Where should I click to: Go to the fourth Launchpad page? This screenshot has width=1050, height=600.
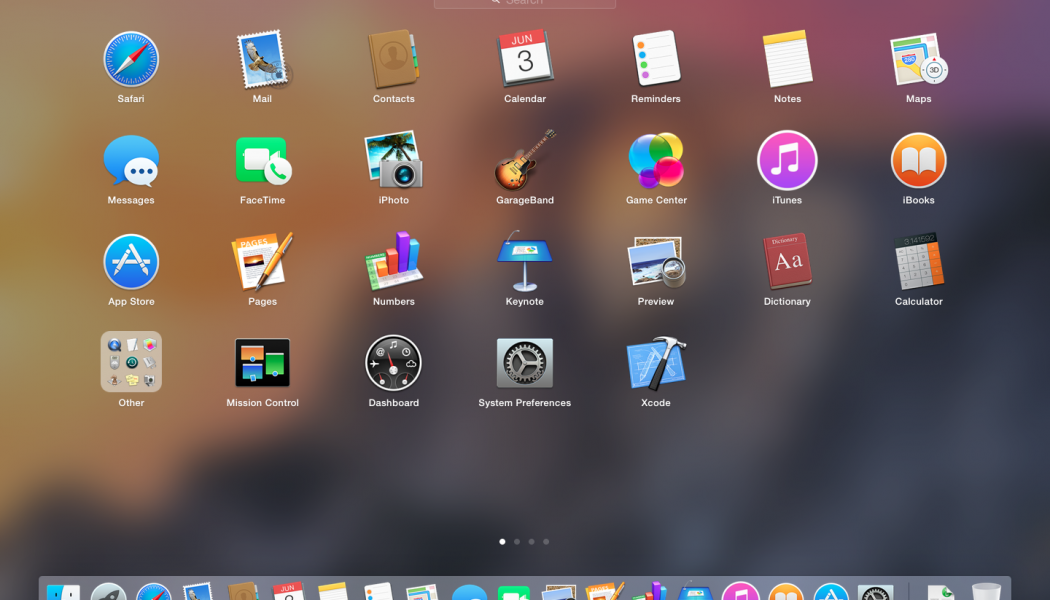click(x=546, y=542)
